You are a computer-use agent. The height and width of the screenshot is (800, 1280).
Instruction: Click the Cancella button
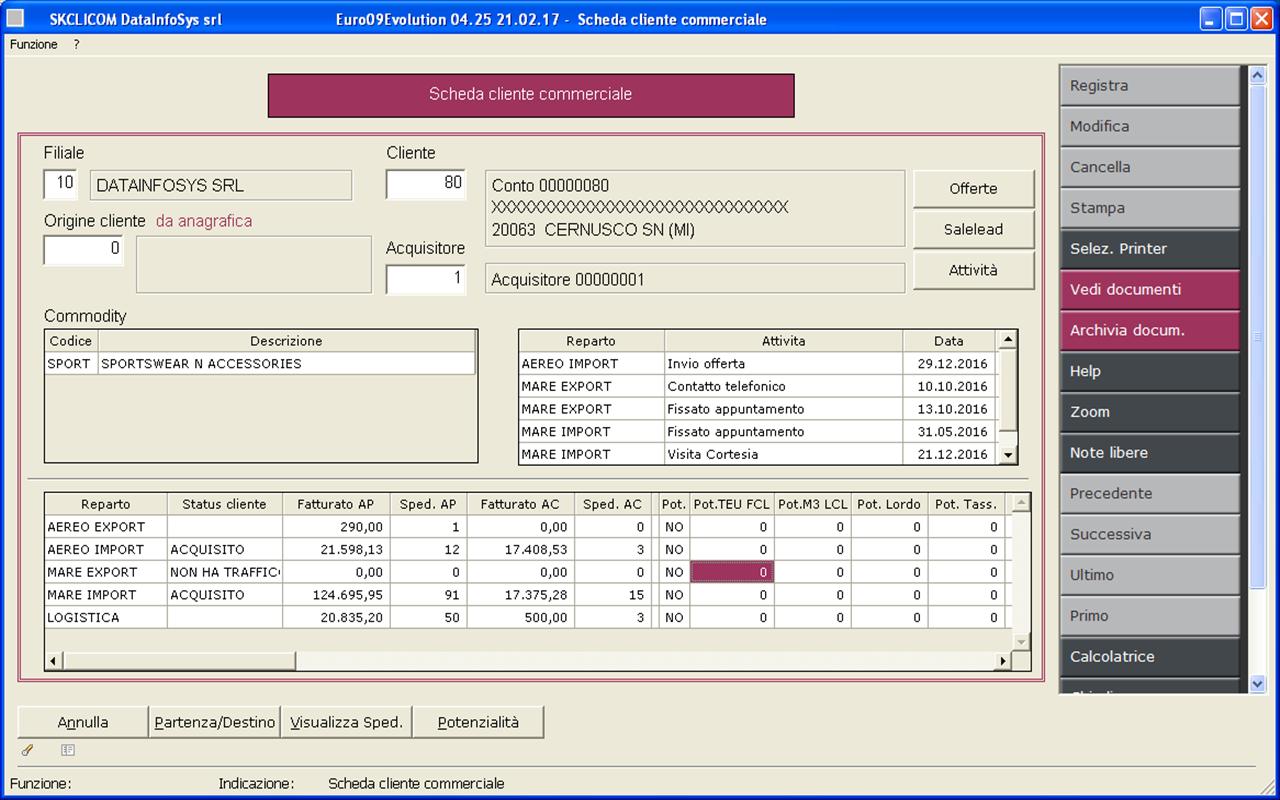[x=1150, y=168]
